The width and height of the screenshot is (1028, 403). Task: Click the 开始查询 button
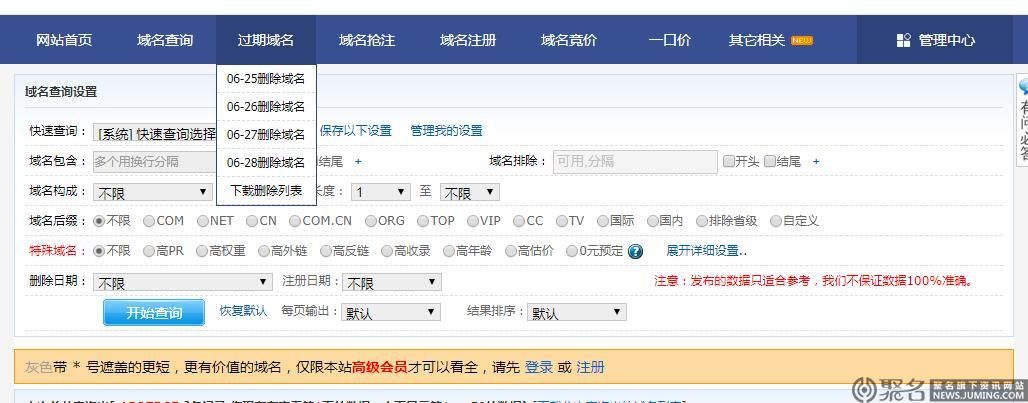tap(154, 312)
